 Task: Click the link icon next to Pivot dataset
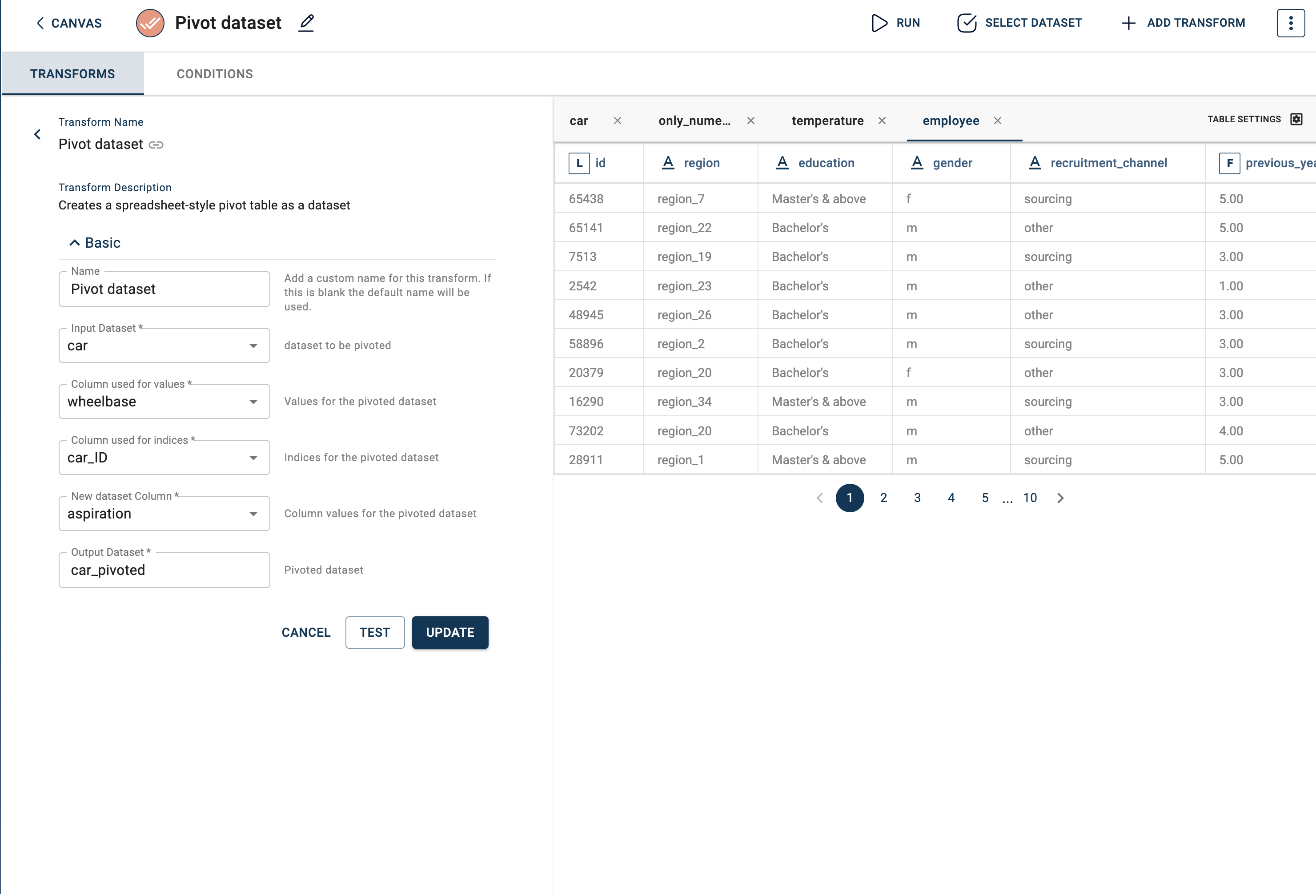click(x=156, y=145)
